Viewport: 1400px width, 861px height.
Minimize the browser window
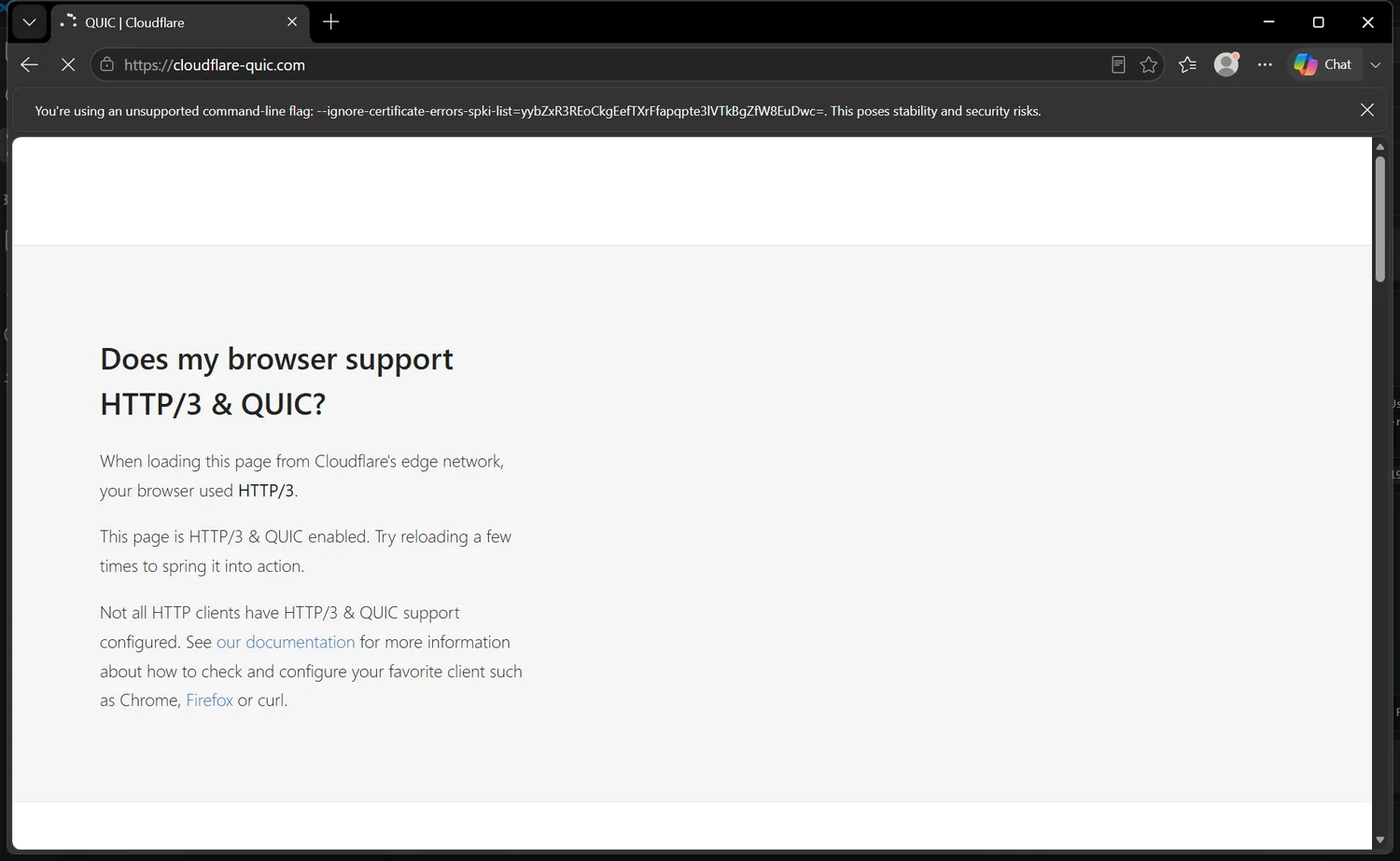point(1268,22)
